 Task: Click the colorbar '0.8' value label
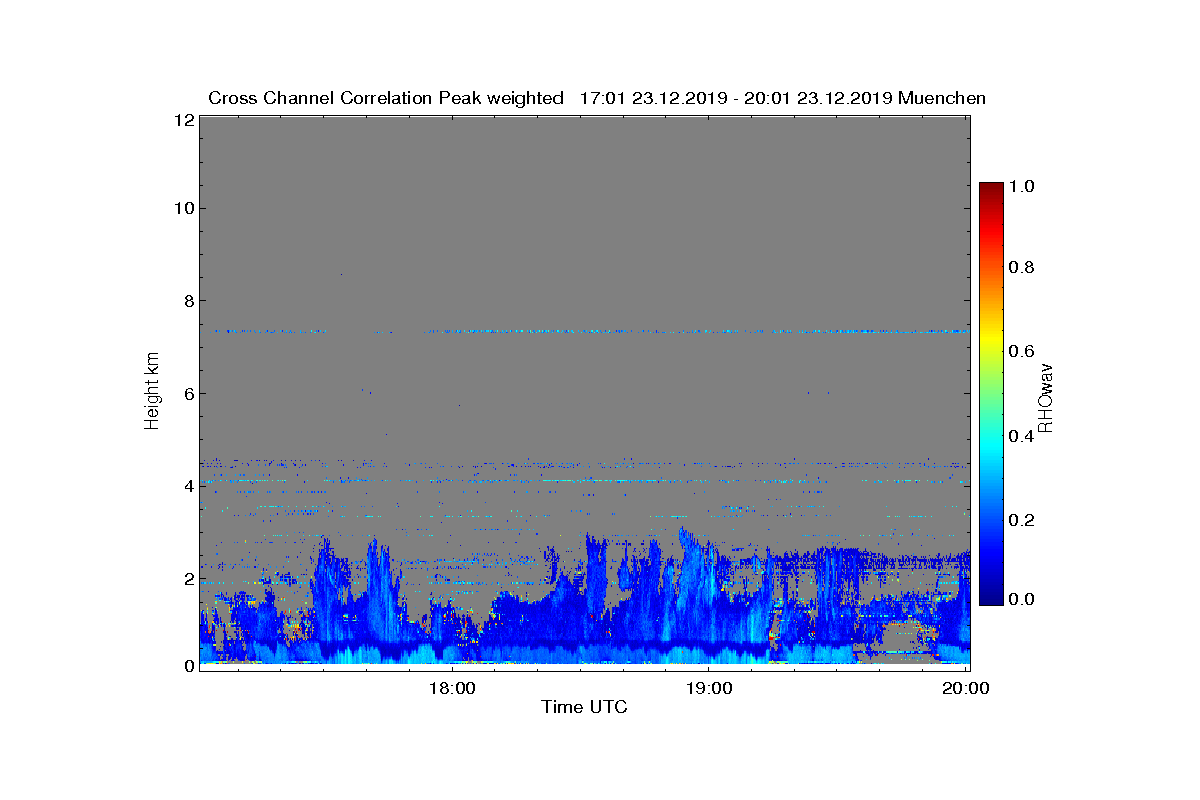point(1020,268)
